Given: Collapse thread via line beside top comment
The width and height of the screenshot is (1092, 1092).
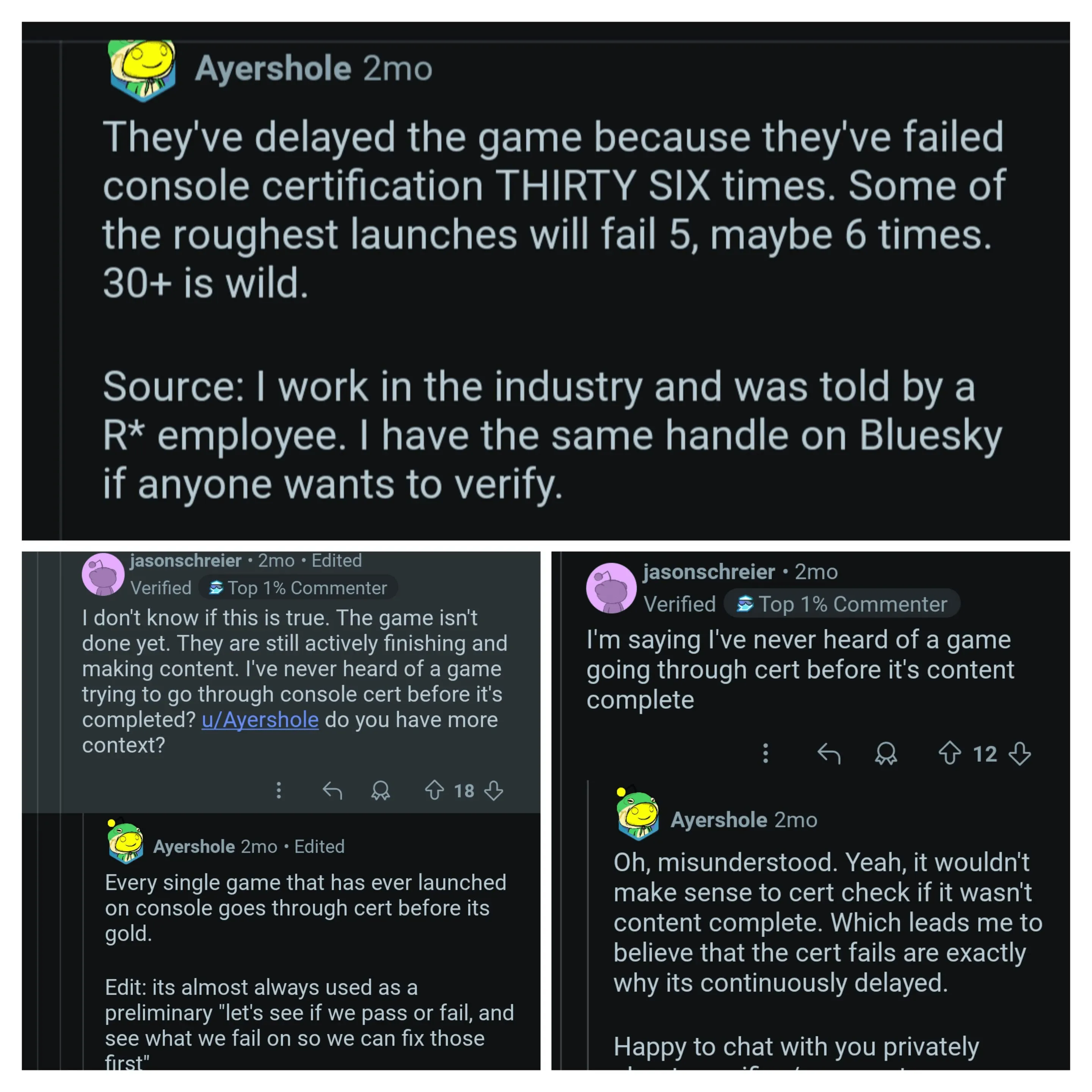Looking at the screenshot, I should pyautogui.click(x=61, y=282).
